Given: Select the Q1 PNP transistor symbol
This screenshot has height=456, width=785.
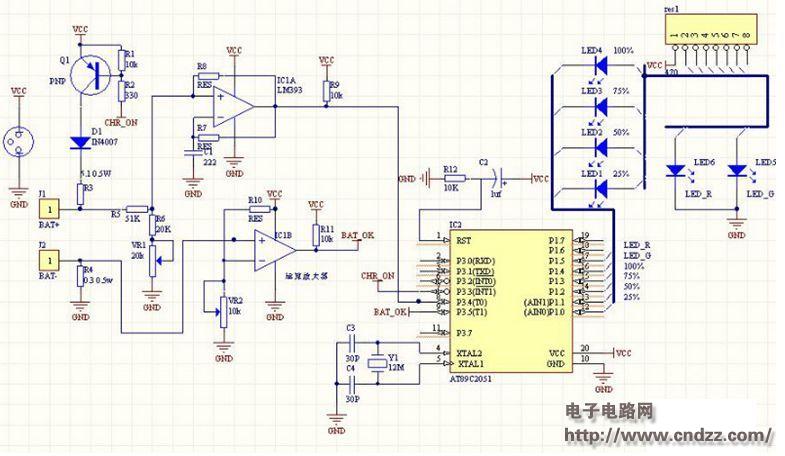Looking at the screenshot, I should 90,75.
